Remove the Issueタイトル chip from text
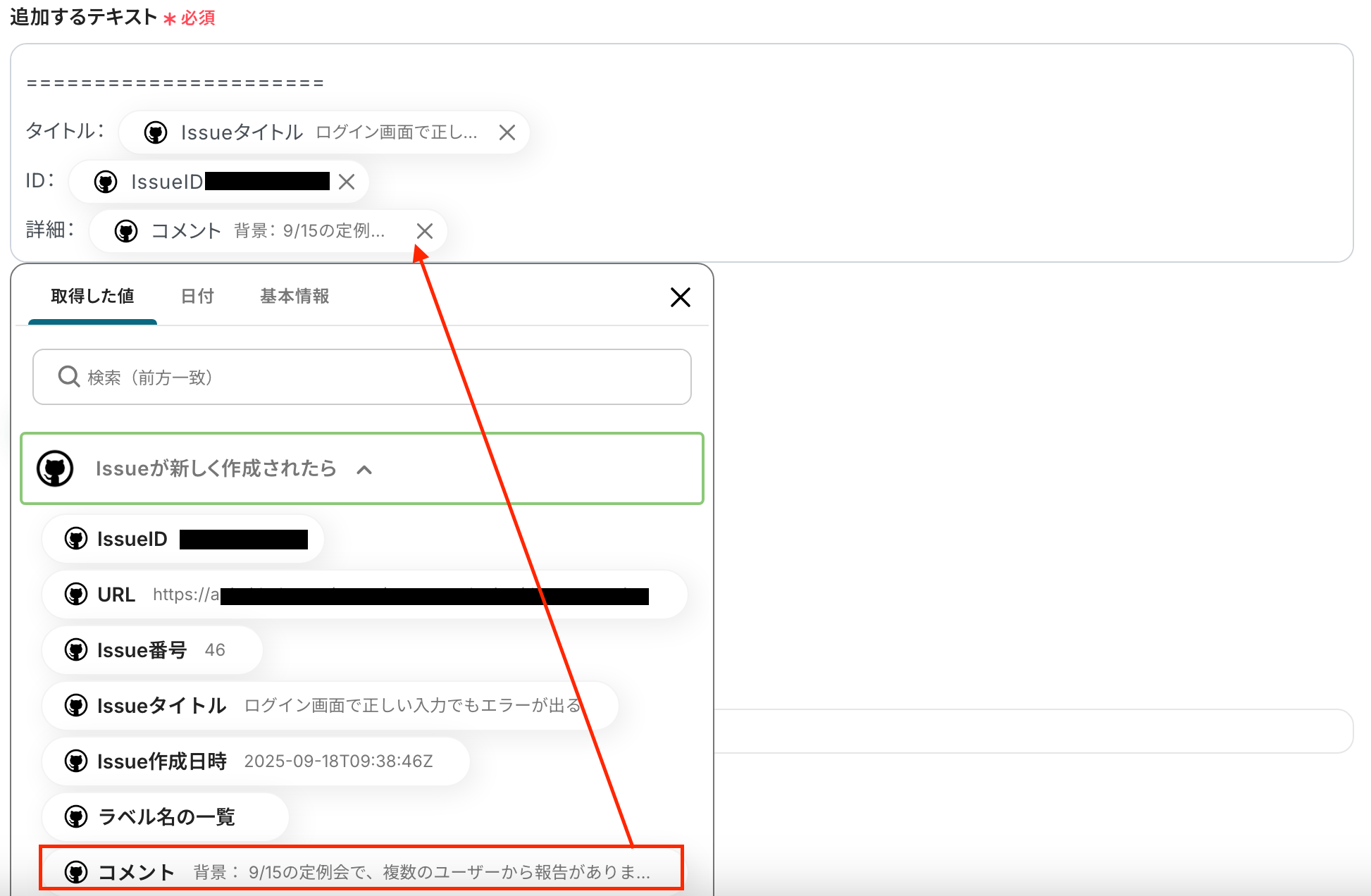This screenshot has width=1371, height=896. click(507, 132)
